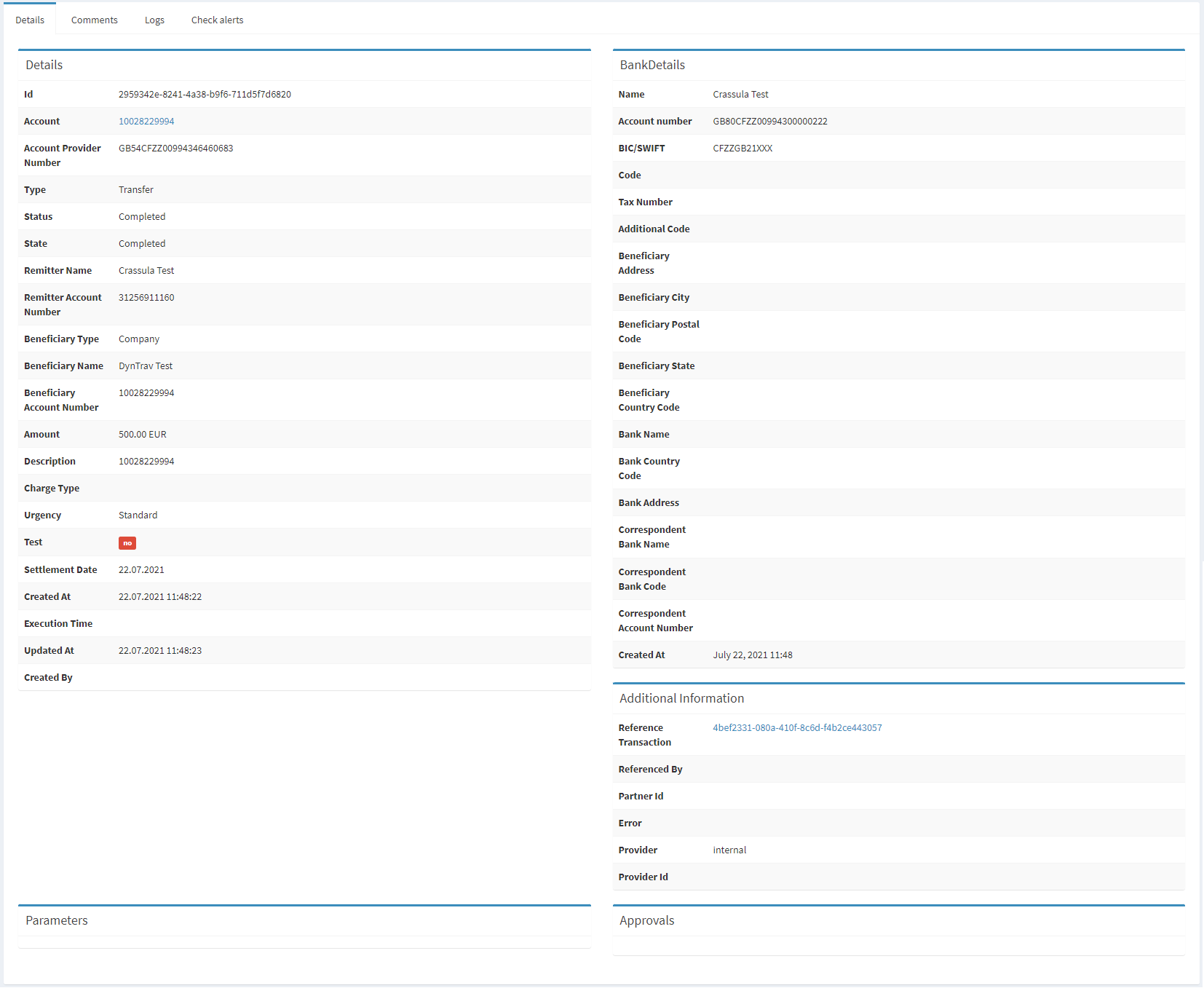Click the red 'no' Test badge
The image size is (1204, 988).
click(127, 543)
